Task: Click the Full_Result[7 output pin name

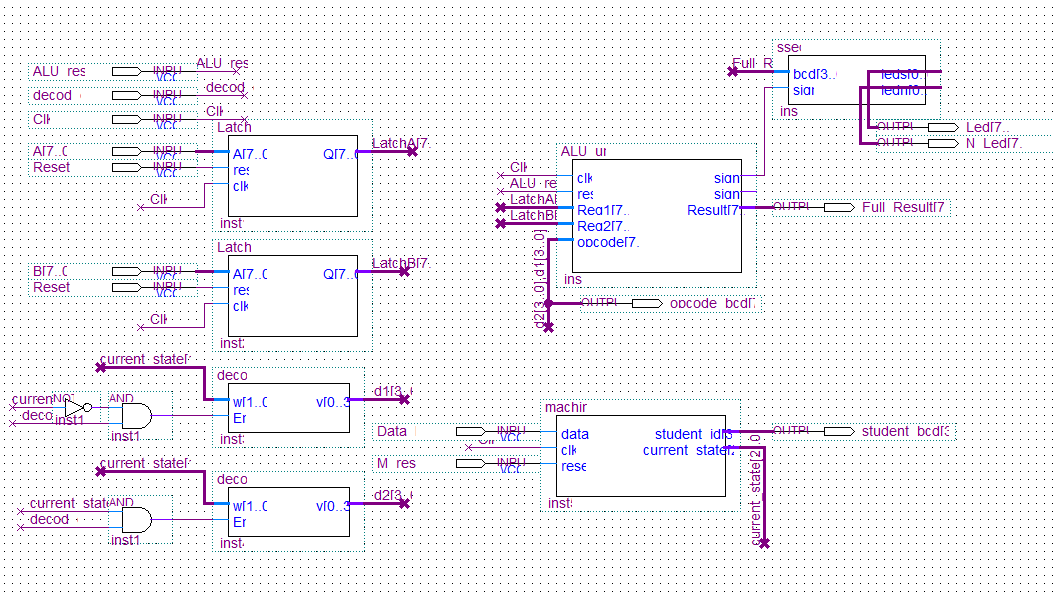Action: tap(903, 208)
